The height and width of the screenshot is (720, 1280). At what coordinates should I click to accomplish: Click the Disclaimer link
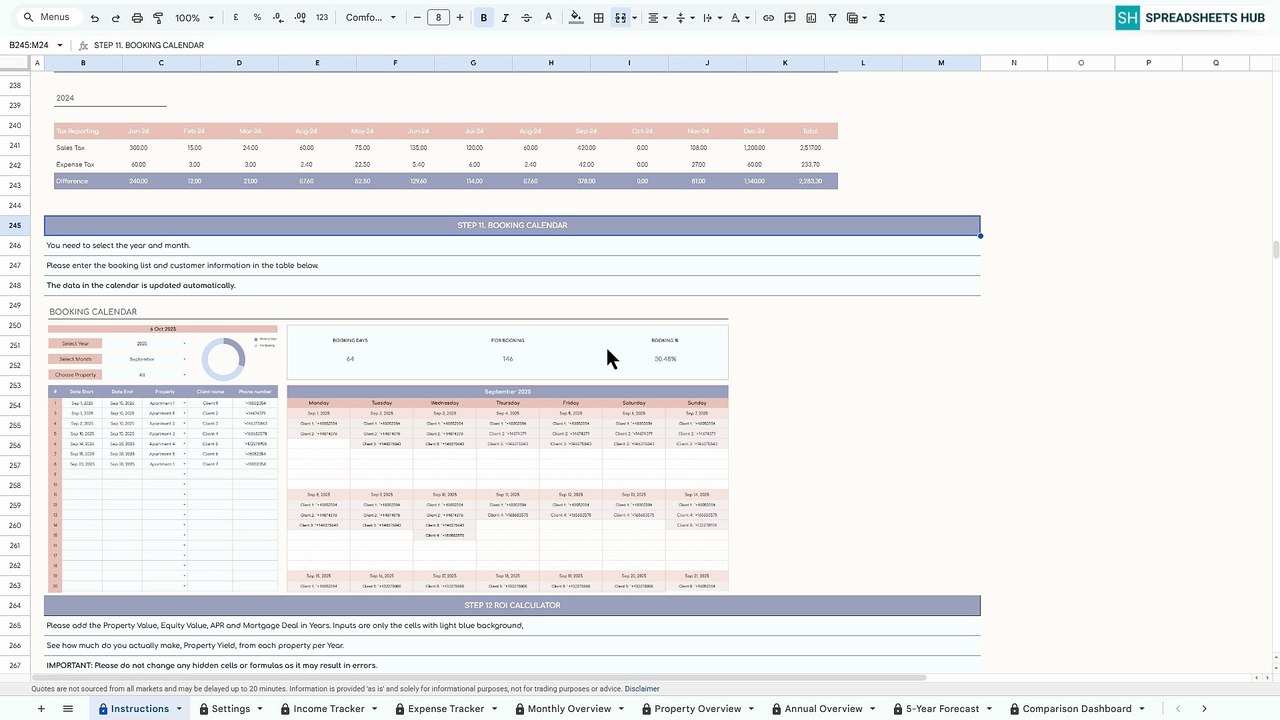coord(642,689)
